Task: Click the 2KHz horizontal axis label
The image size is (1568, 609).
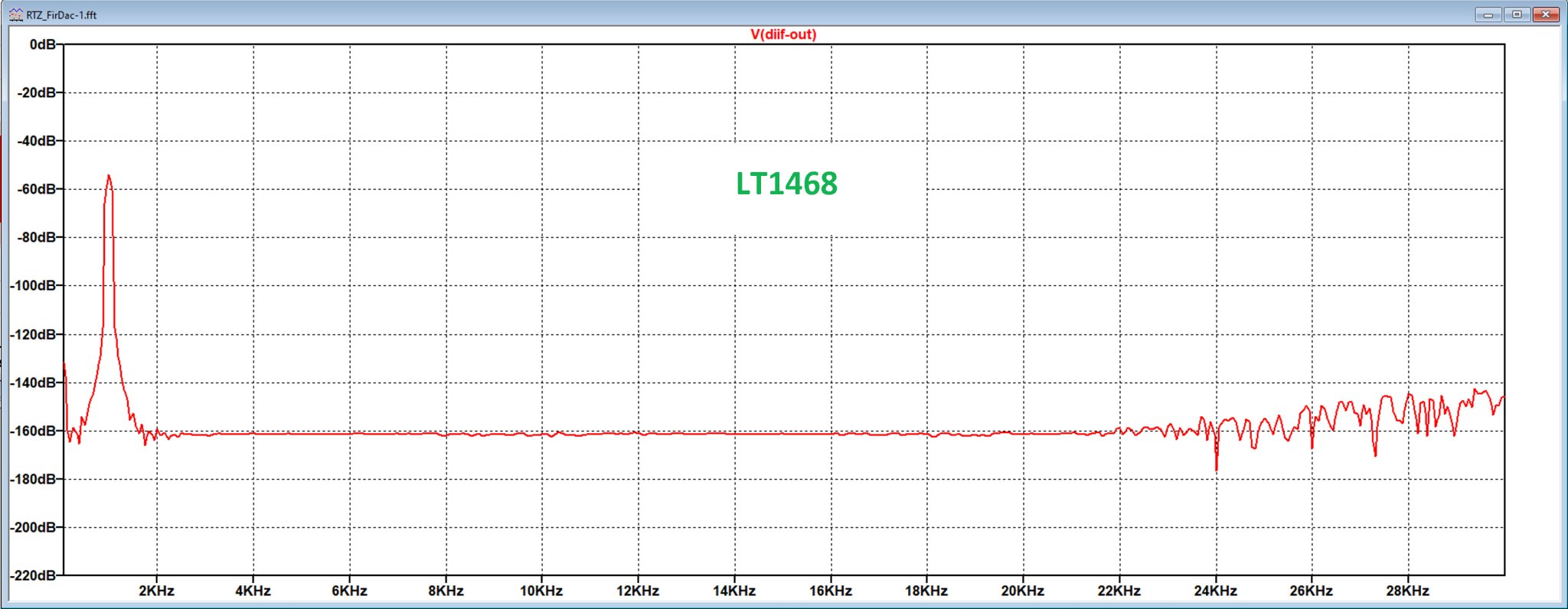Action: (x=156, y=591)
